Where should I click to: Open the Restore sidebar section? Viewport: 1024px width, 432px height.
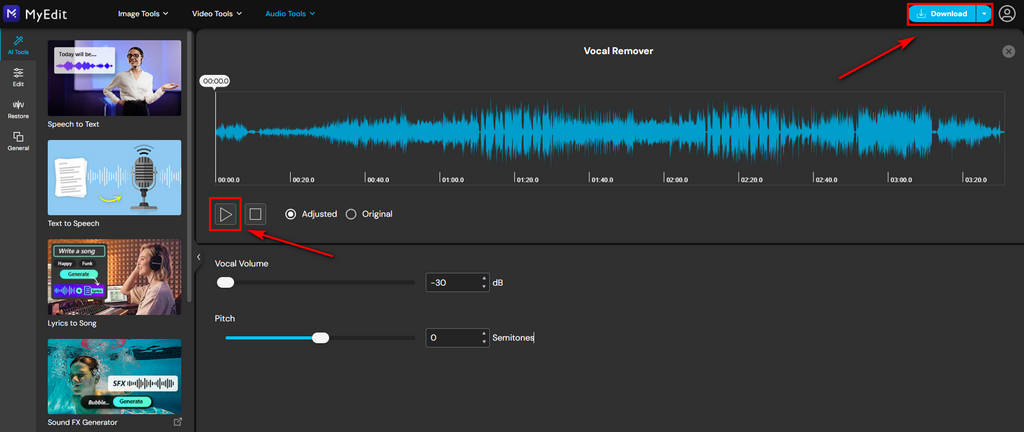click(18, 109)
